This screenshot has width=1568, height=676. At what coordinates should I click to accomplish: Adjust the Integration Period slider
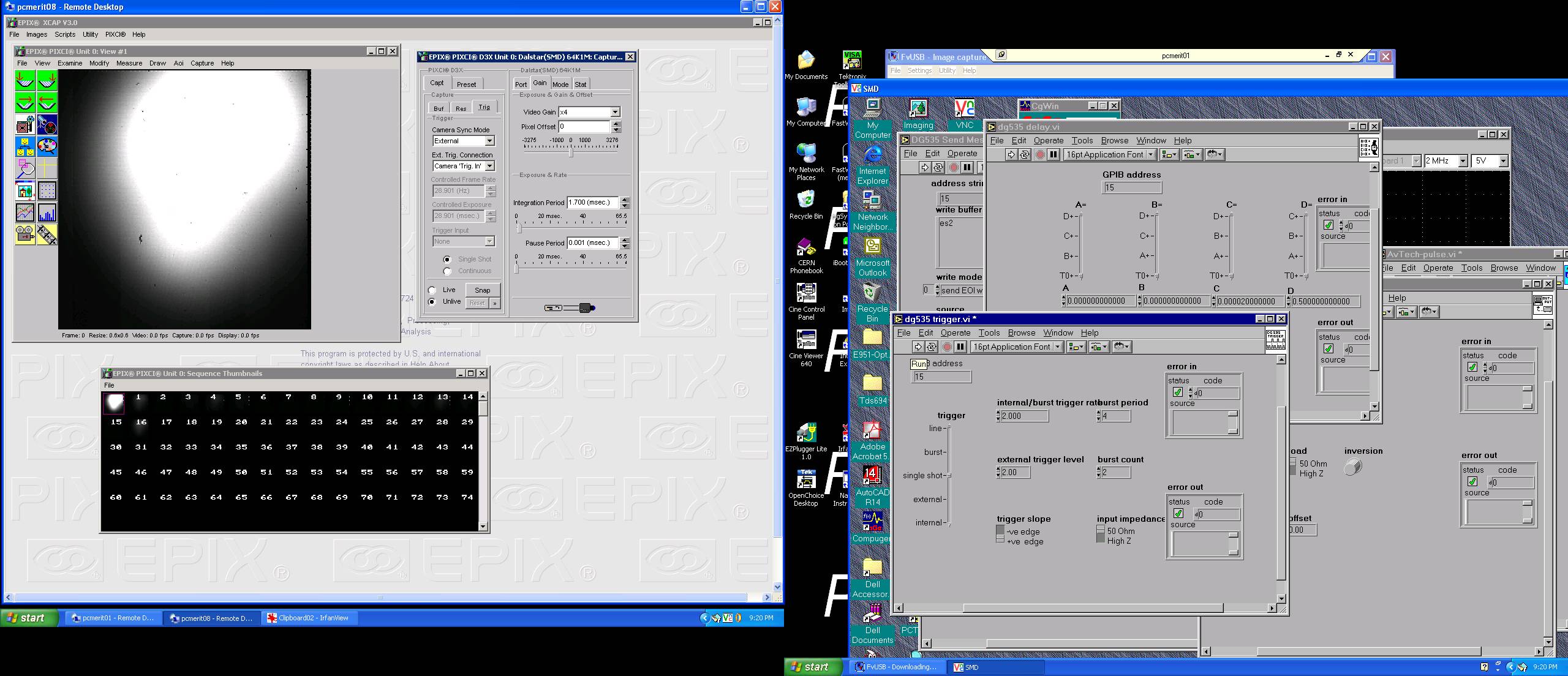pyautogui.click(x=519, y=227)
